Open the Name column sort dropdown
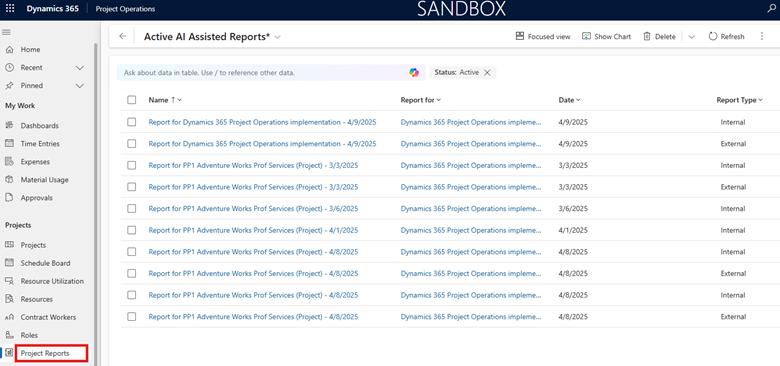This screenshot has width=780, height=366. click(180, 100)
